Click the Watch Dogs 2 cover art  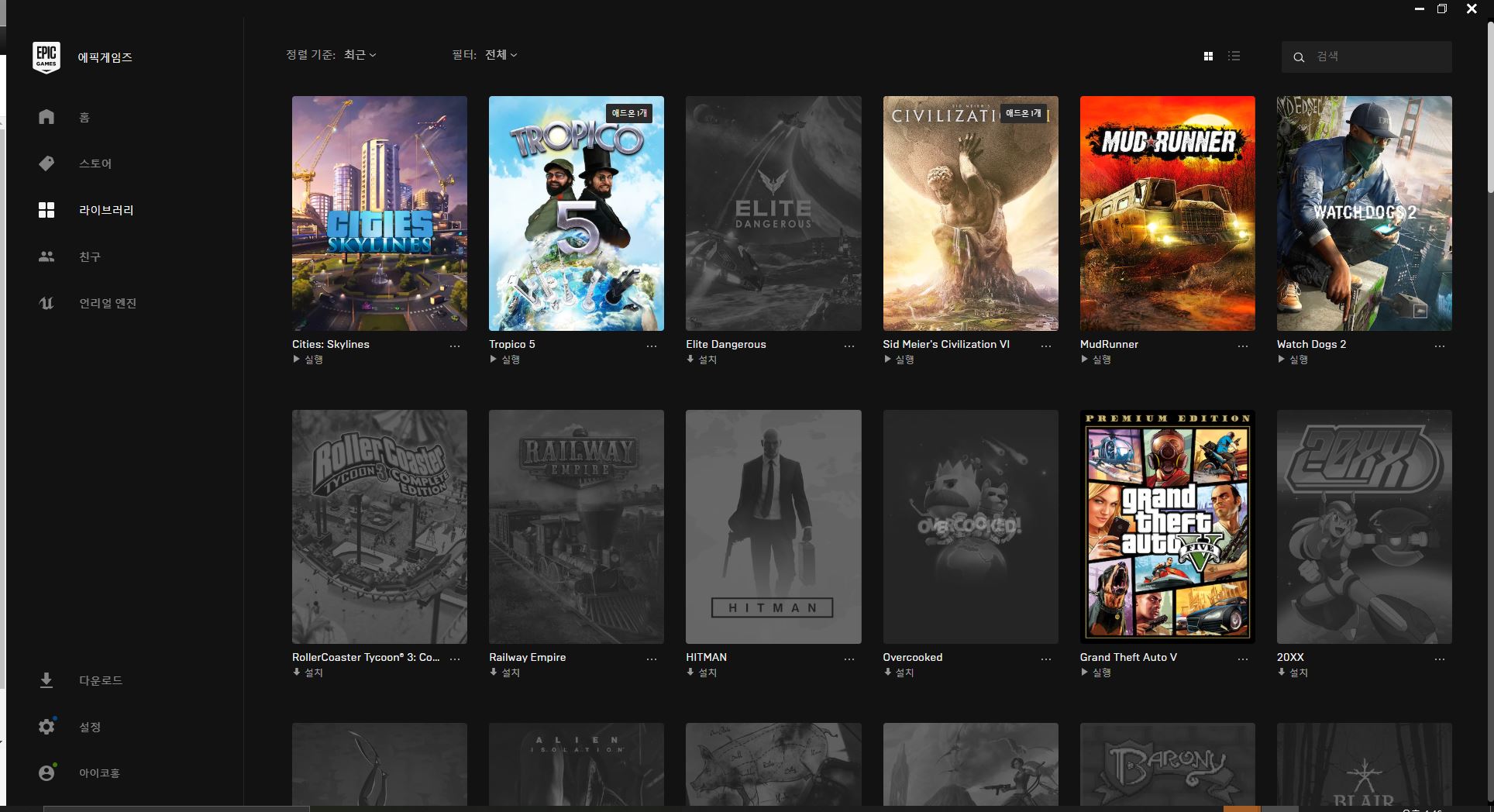(1365, 213)
